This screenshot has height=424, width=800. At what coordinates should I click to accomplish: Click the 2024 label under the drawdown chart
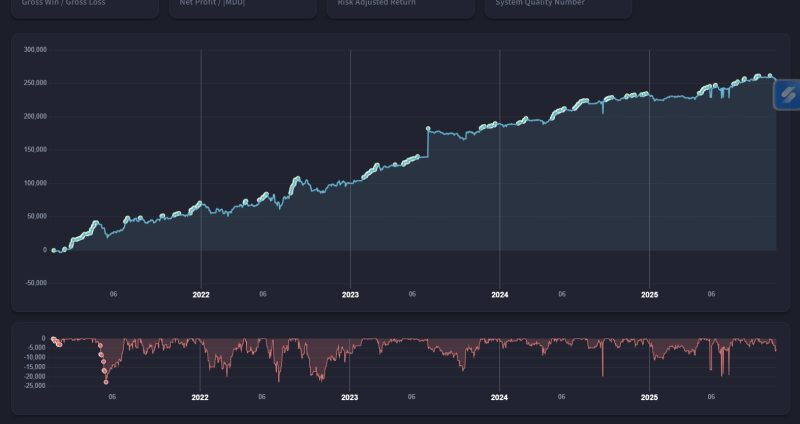click(500, 397)
